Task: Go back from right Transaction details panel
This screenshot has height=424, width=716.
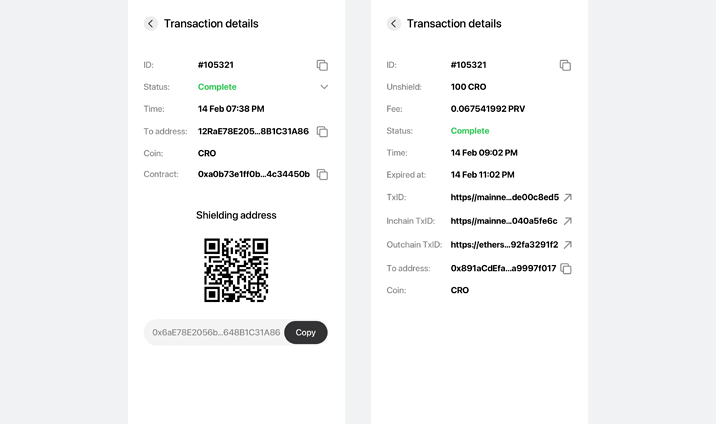Action: 394,23
